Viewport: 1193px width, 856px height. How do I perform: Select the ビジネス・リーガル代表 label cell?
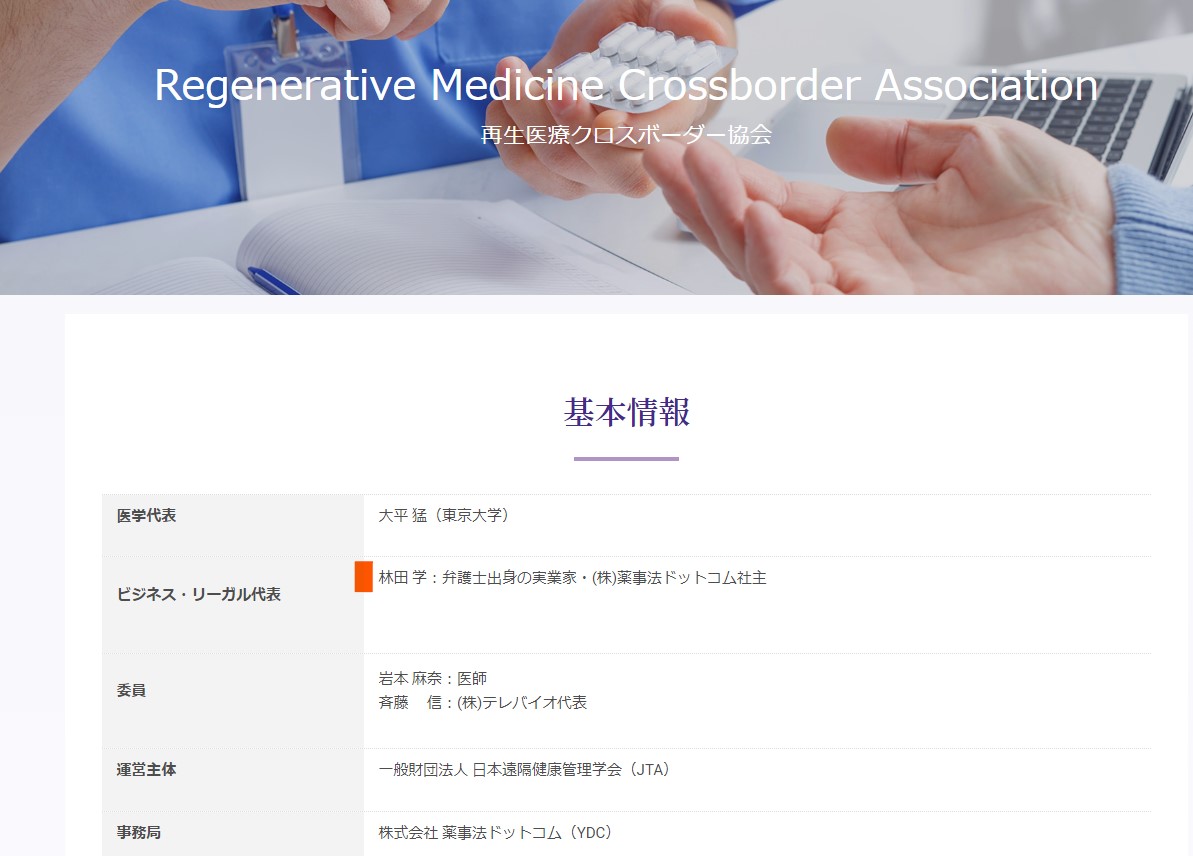(233, 604)
